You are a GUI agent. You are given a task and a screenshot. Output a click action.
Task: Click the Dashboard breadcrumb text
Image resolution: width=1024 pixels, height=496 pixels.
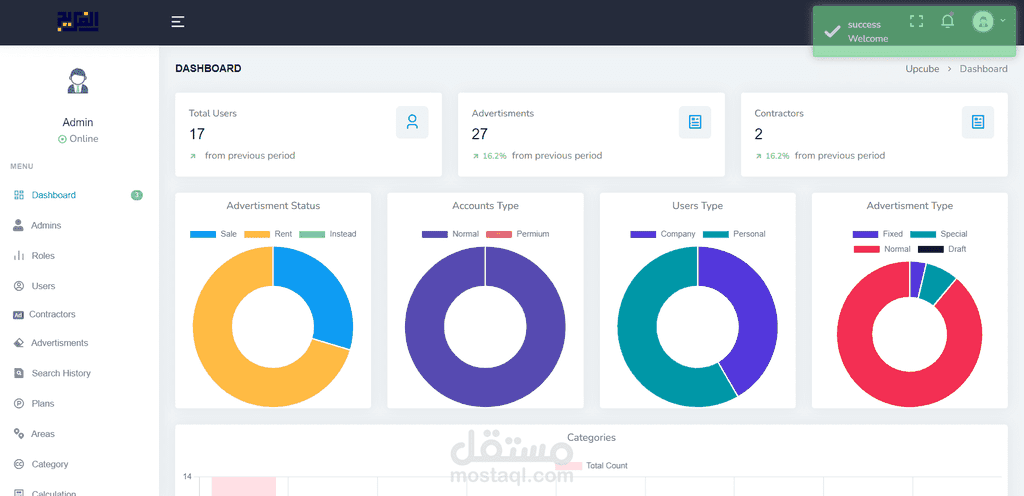click(x=984, y=69)
